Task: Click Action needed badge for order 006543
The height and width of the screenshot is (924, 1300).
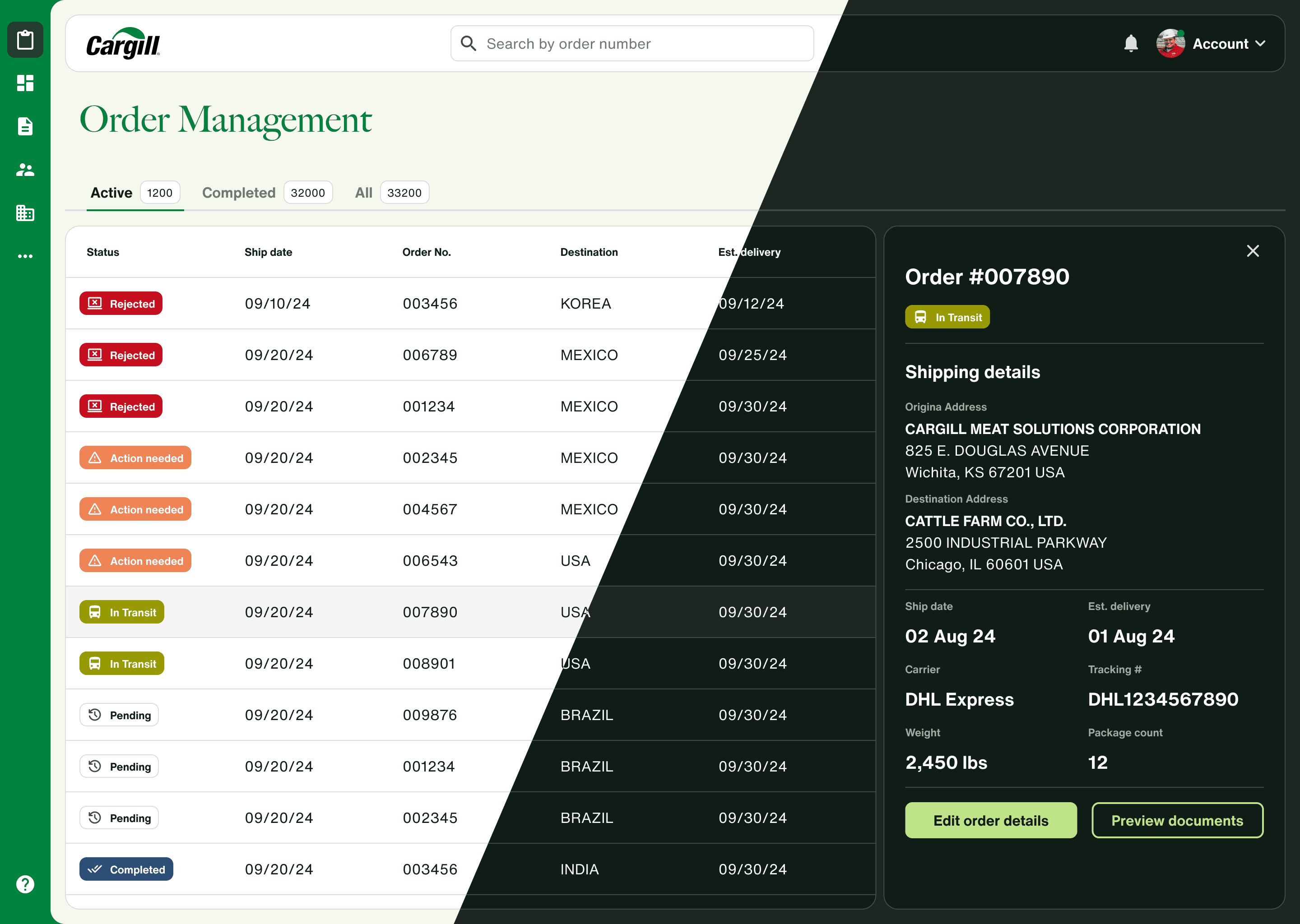Action: (135, 560)
